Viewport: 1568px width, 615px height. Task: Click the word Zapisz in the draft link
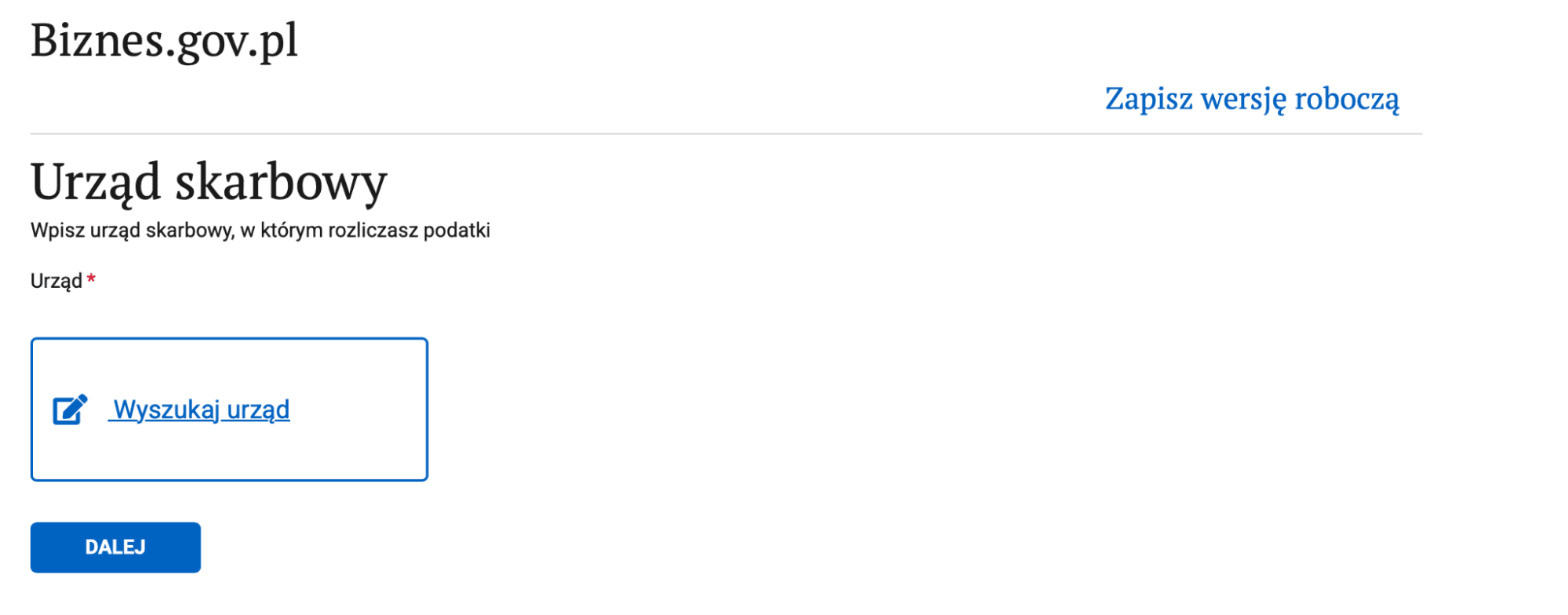1148,100
